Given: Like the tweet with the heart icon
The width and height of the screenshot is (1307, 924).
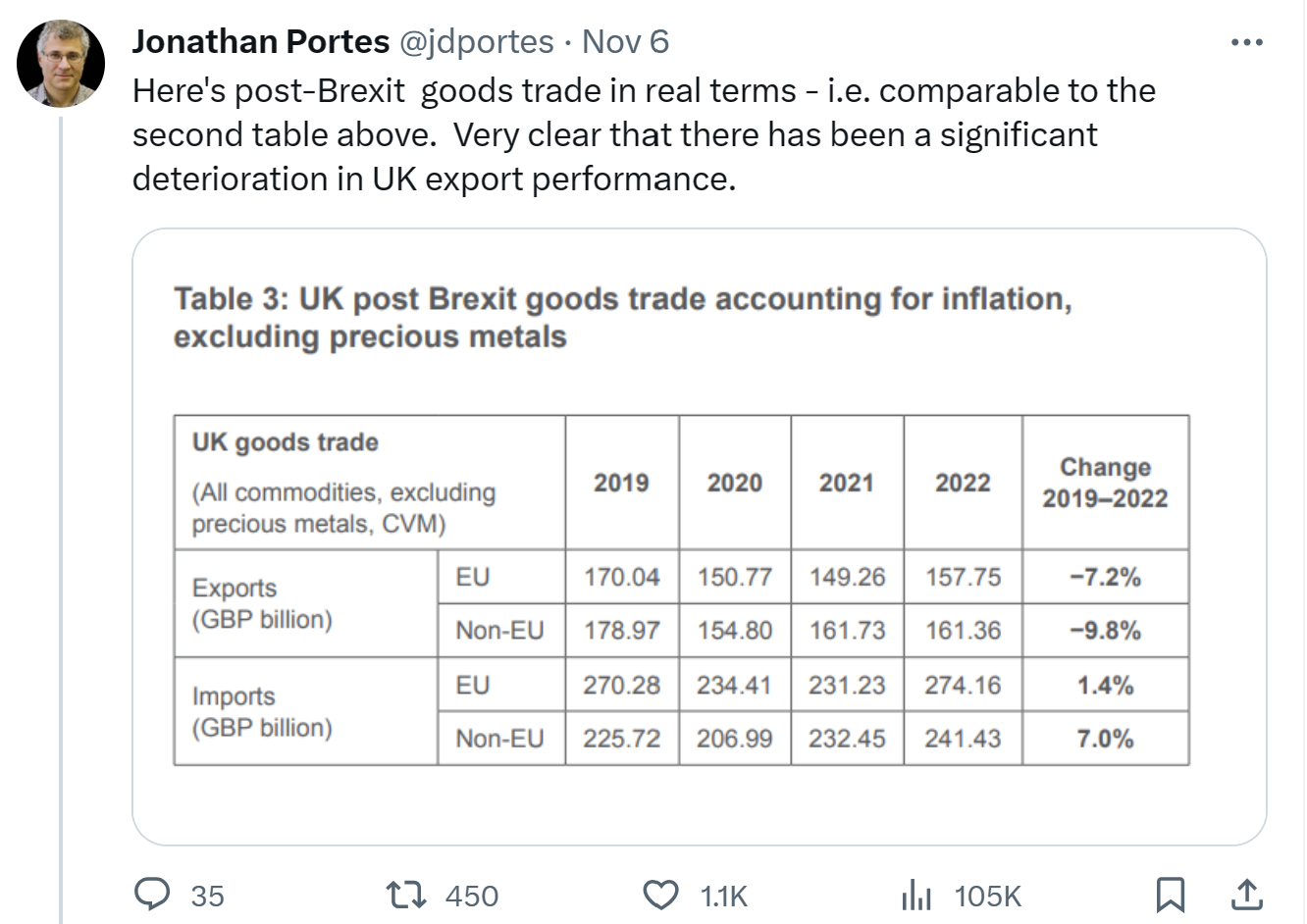Looking at the screenshot, I should [660, 895].
